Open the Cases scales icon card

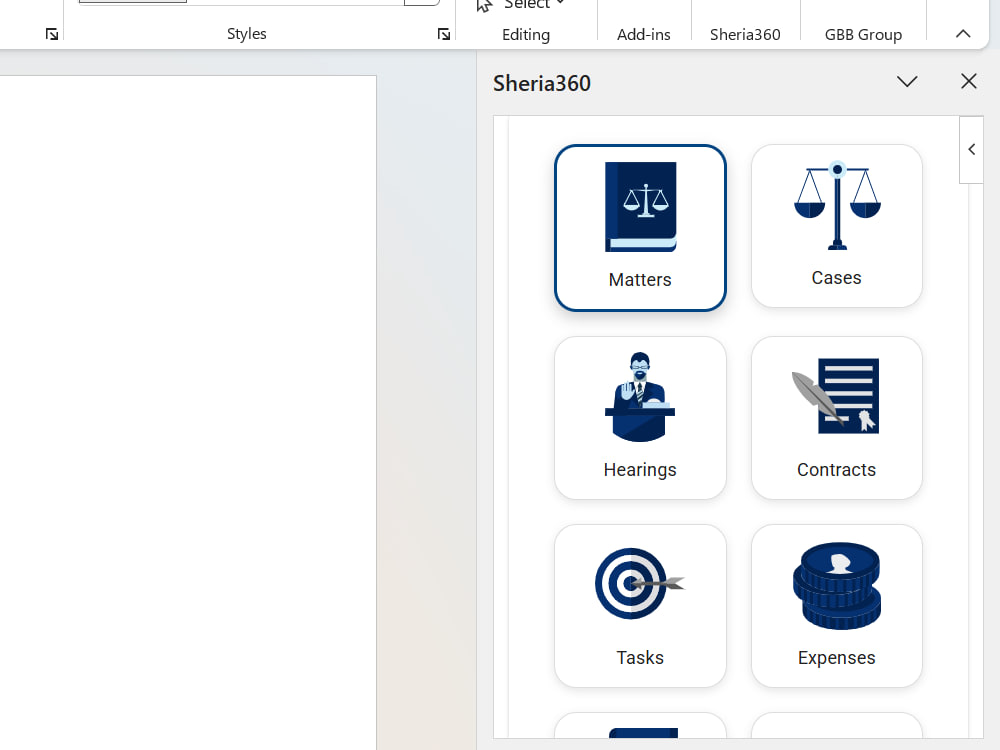(837, 226)
